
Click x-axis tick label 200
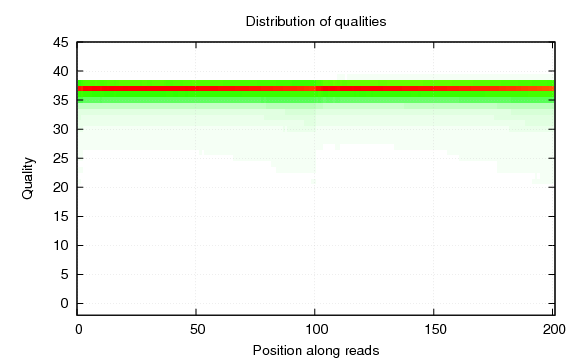click(554, 330)
